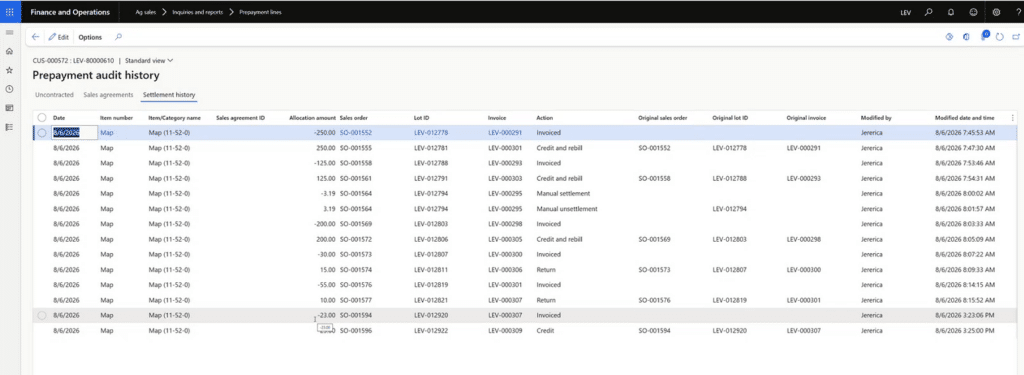Switch to Uncontracted tab
Image resolution: width=1024 pixels, height=375 pixels.
(x=54, y=95)
